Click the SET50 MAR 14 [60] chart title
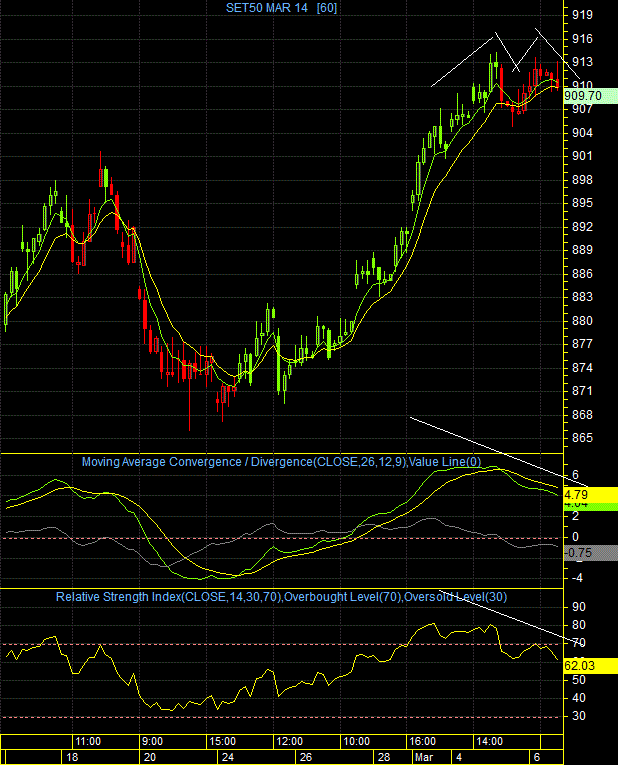The width and height of the screenshot is (618, 765). 281,8
